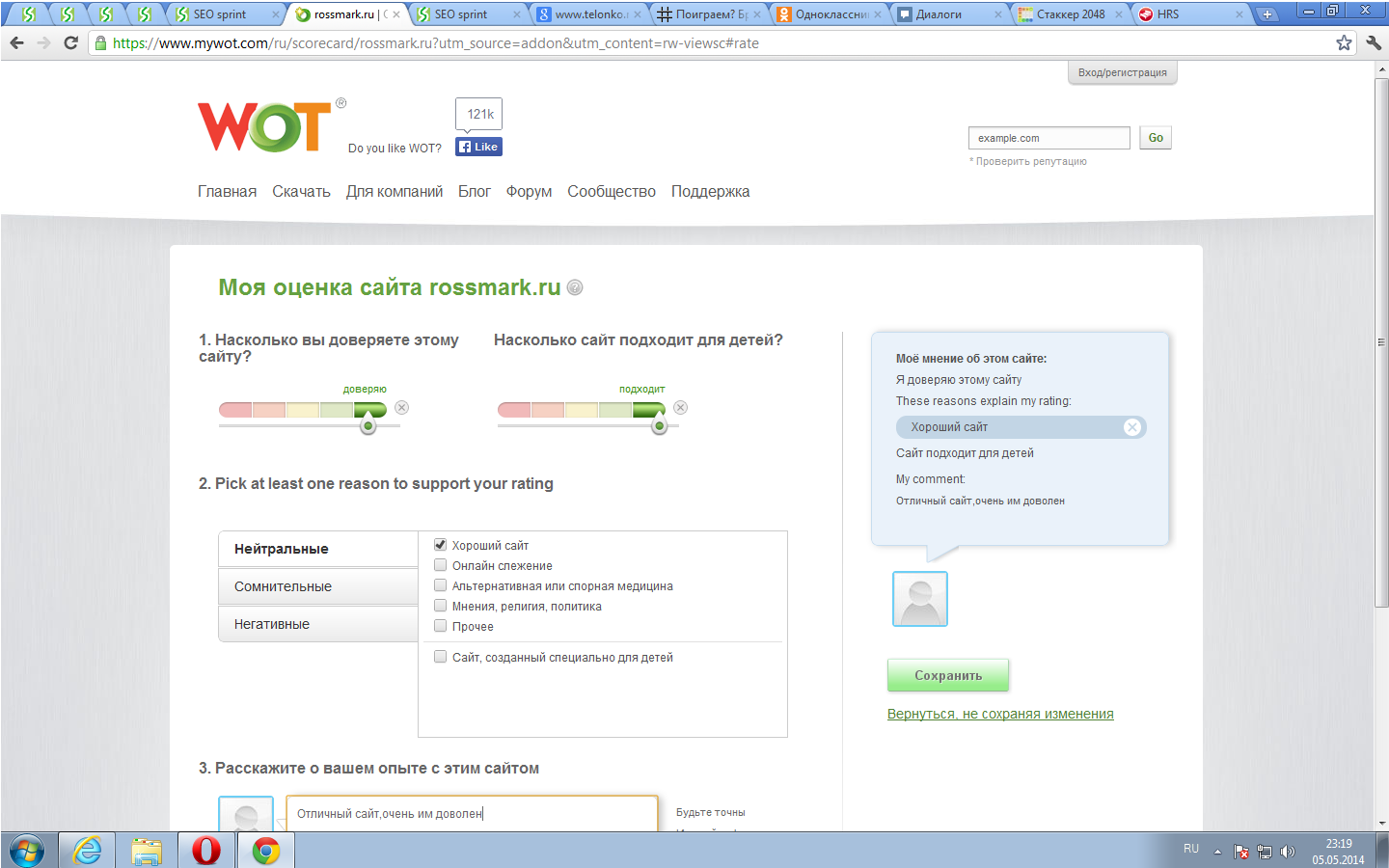Clear the child safety rating X icon
Image resolution: width=1389 pixels, height=868 pixels.
(681, 408)
